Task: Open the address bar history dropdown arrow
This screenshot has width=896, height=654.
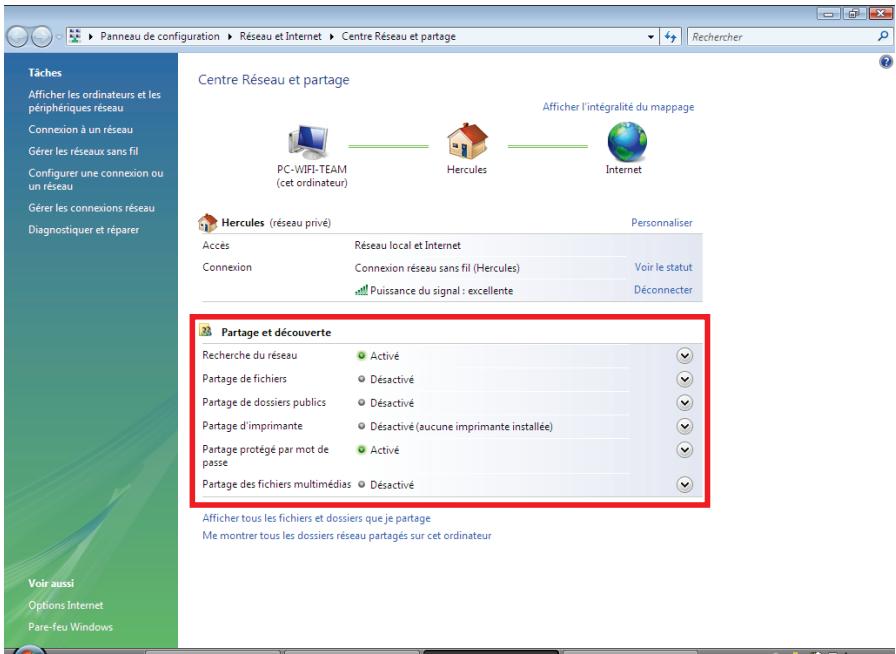Action: pos(650,37)
